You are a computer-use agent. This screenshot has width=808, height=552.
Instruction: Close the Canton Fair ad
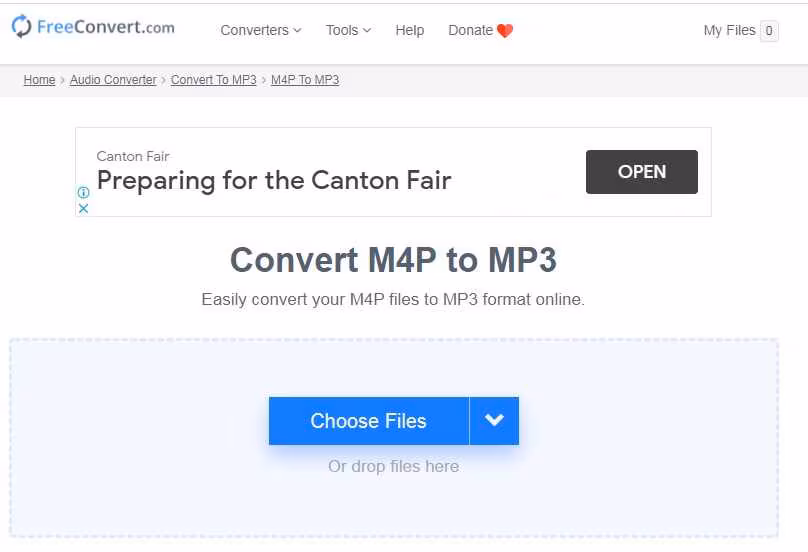point(84,208)
